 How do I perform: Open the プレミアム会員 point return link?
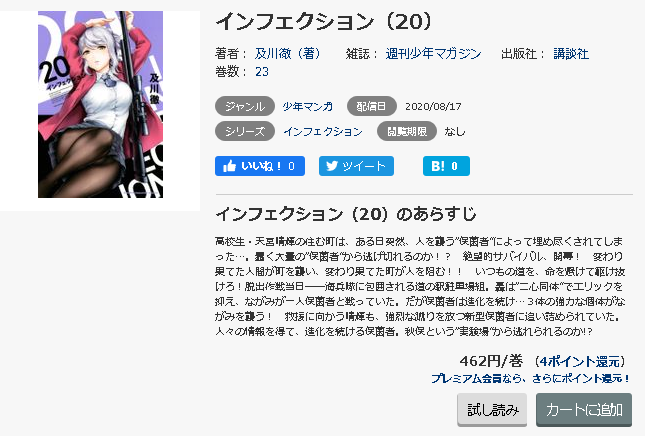click(530, 378)
